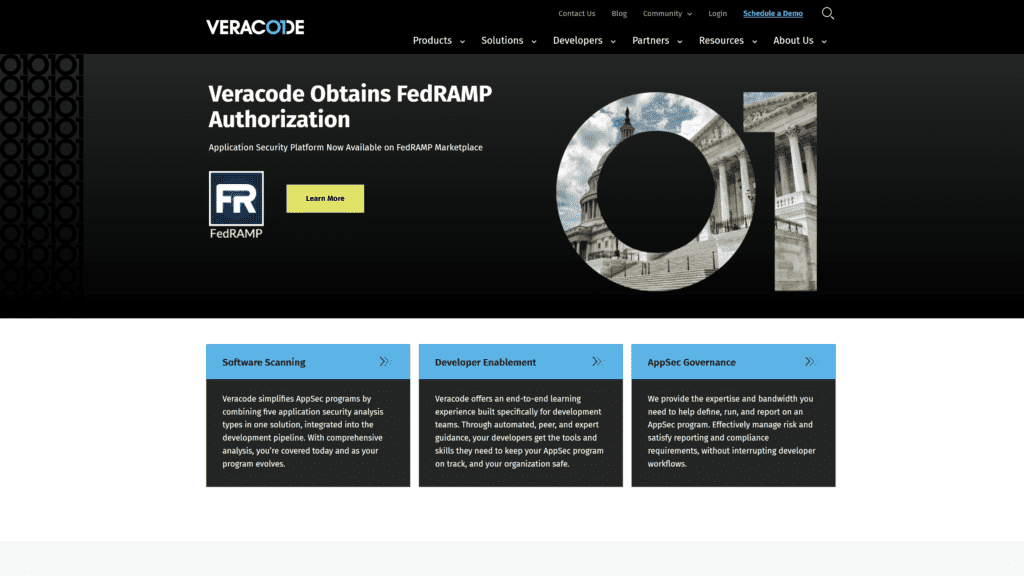Go to the Login page

click(718, 13)
